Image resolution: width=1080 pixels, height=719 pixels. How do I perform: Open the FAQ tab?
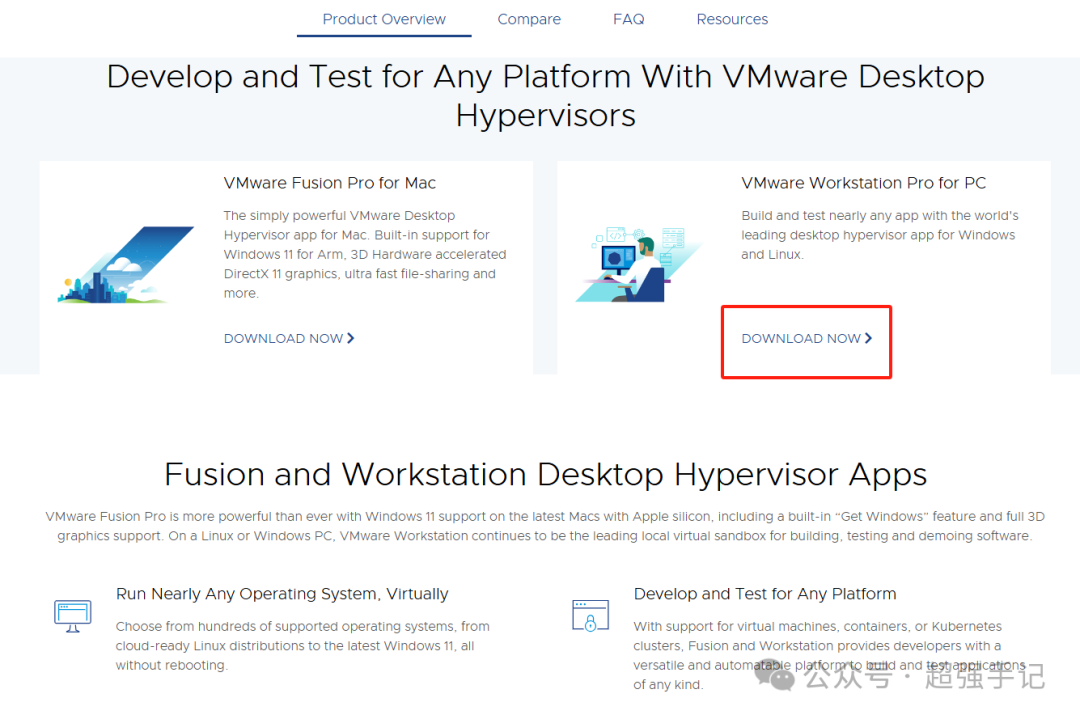pos(628,19)
